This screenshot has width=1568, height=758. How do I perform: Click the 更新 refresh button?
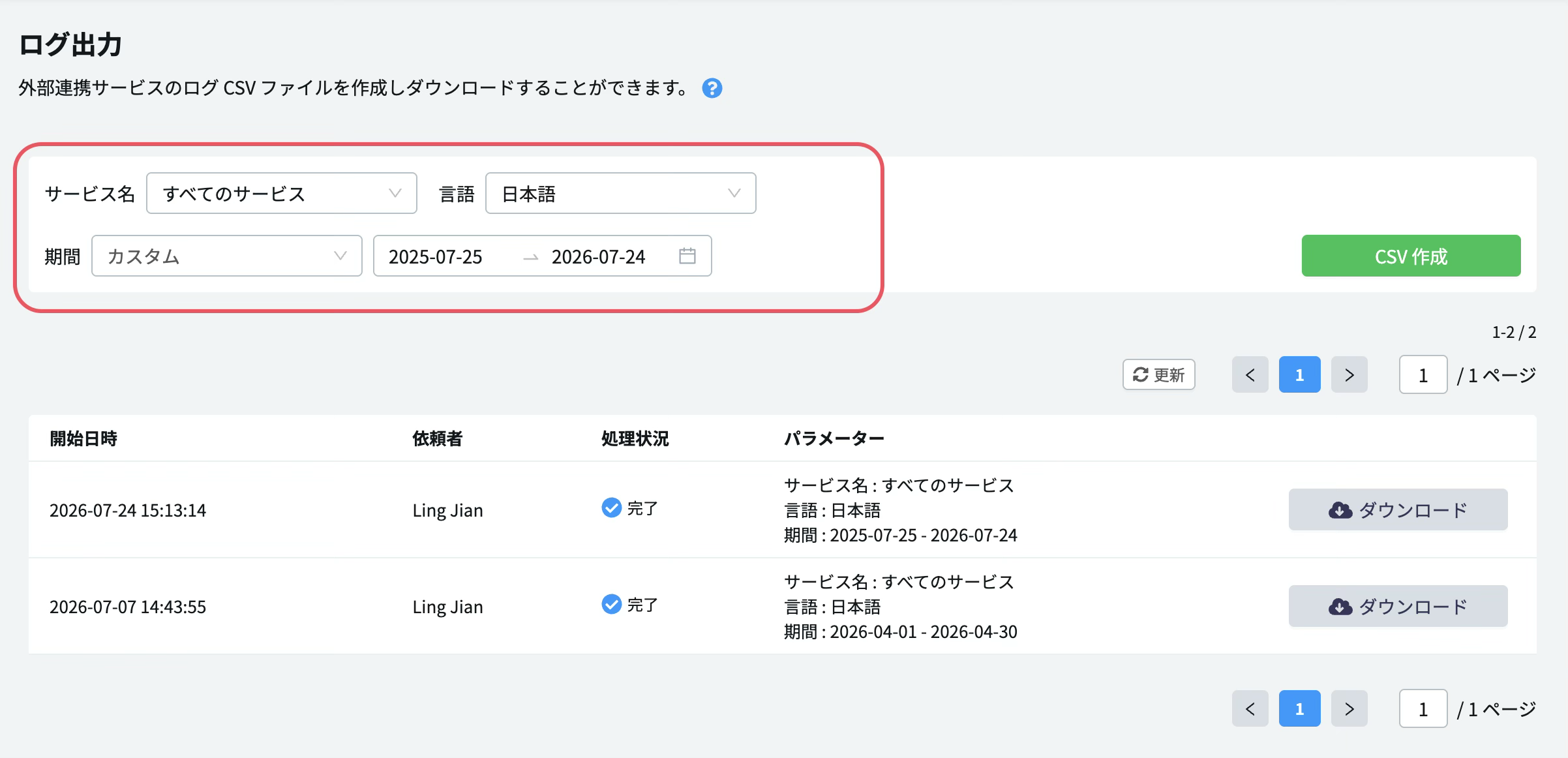click(1158, 374)
